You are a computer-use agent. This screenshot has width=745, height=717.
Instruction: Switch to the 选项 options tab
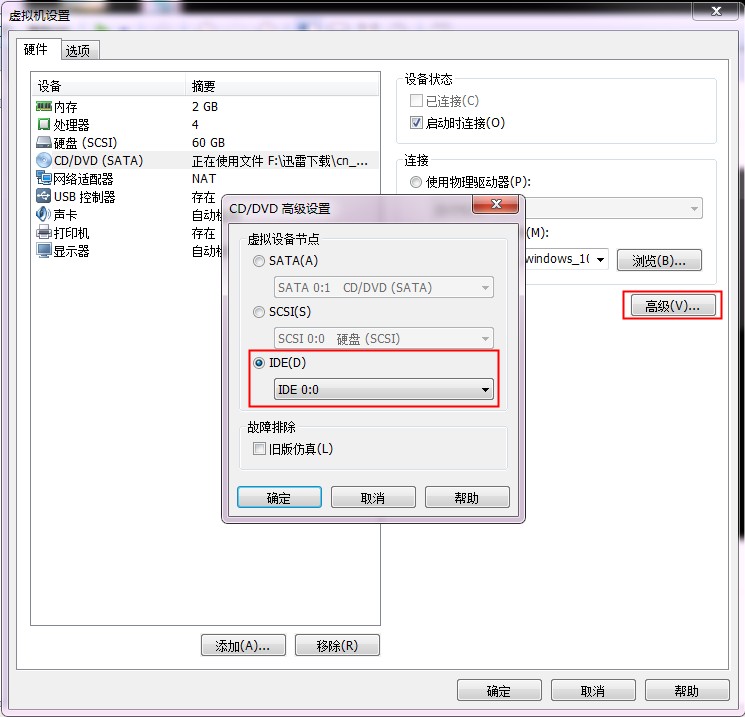coord(78,50)
